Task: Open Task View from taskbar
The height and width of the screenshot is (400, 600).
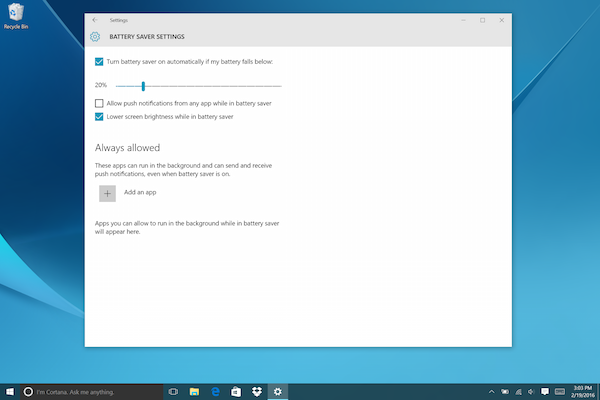Action: (x=173, y=392)
